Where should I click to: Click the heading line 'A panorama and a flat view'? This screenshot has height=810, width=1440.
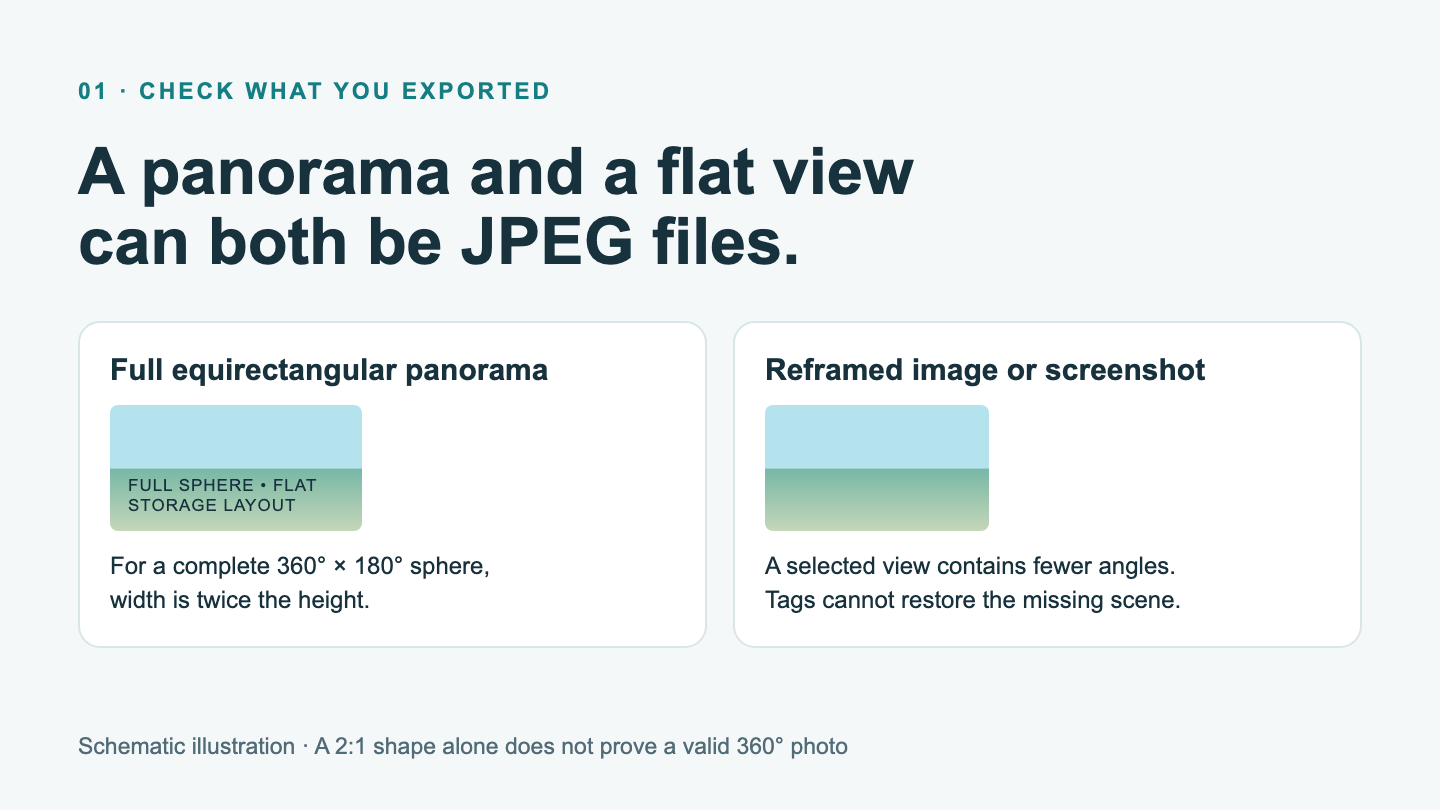[496, 172]
